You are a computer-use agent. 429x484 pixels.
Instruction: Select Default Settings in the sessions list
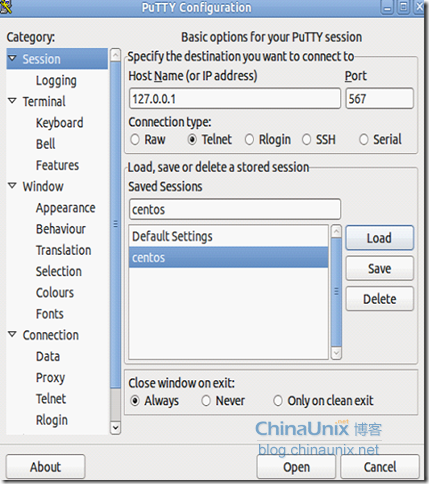pyautogui.click(x=228, y=236)
